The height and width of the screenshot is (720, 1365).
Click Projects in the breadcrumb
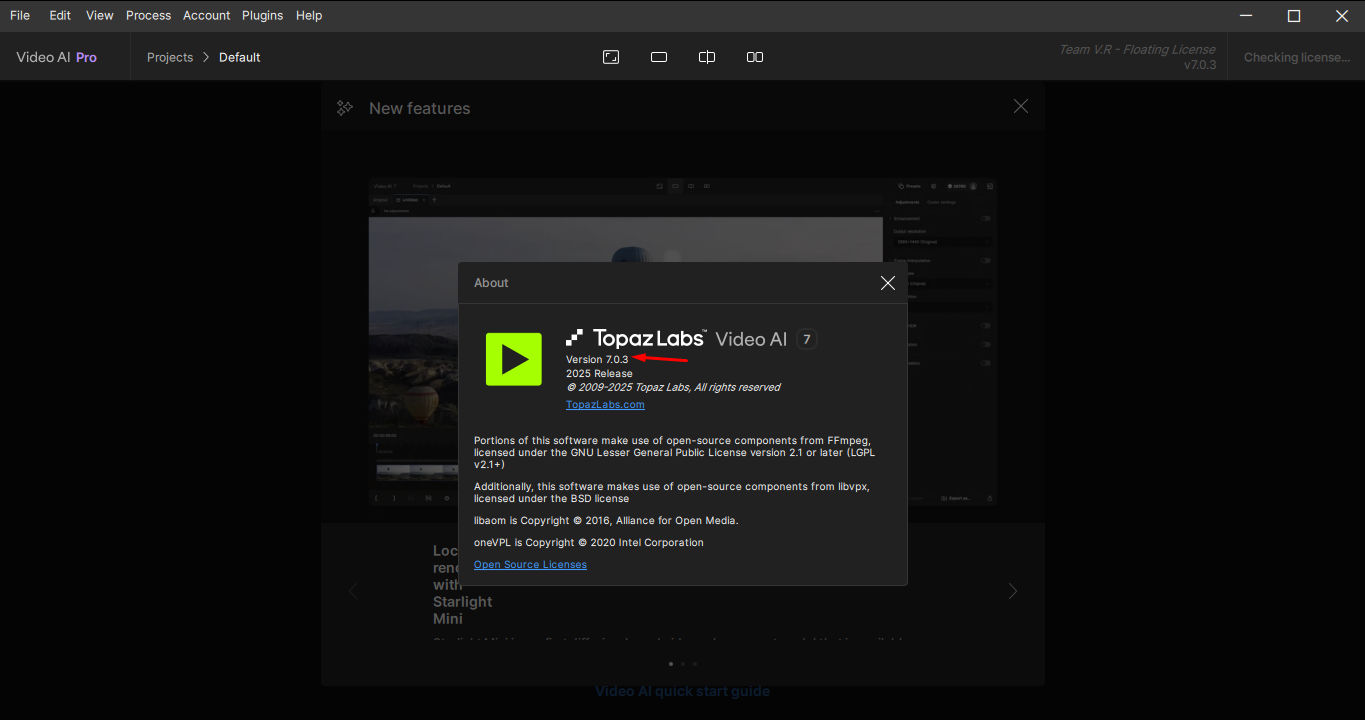pos(170,57)
